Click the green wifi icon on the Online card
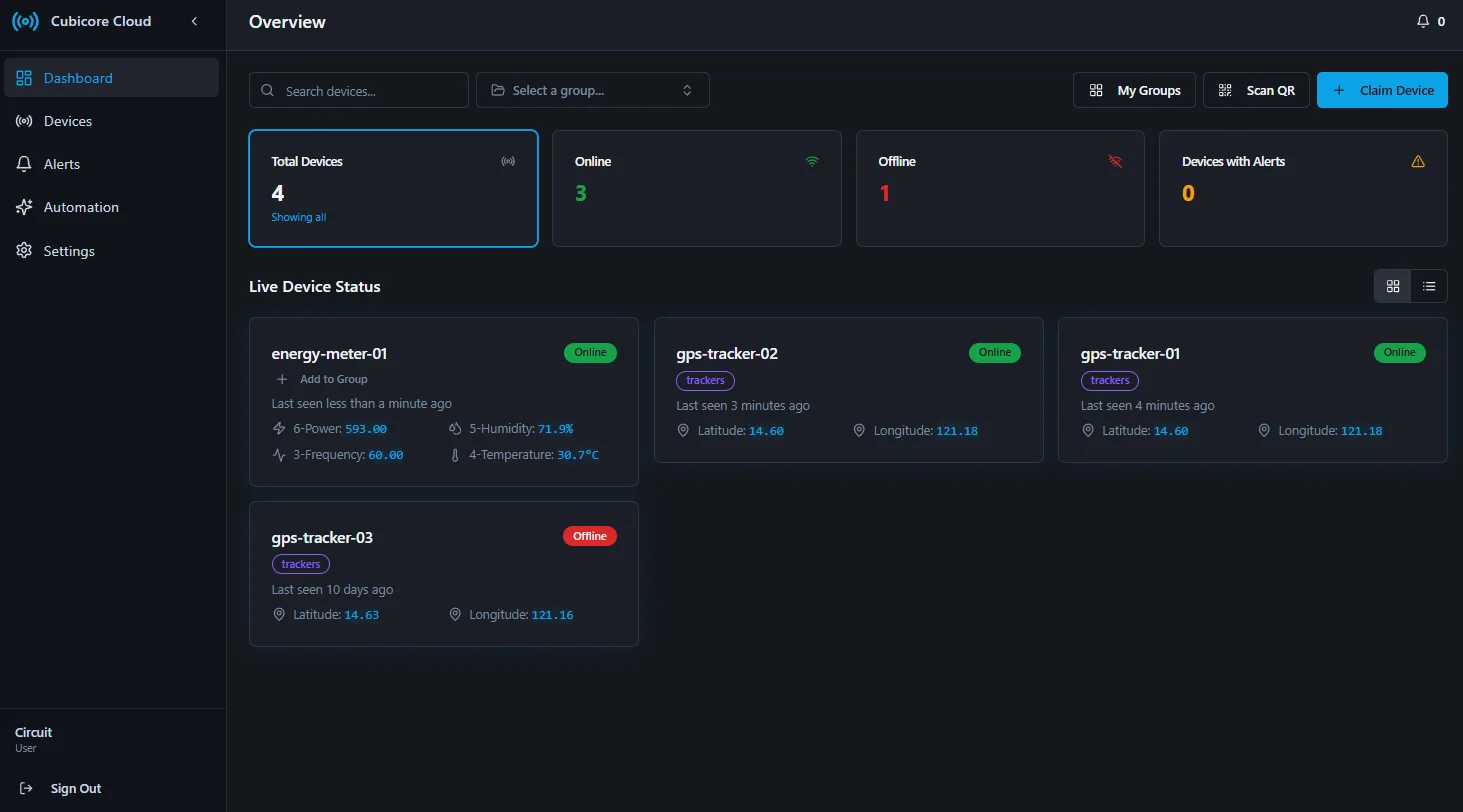The width and height of the screenshot is (1463, 812). pyautogui.click(x=812, y=161)
